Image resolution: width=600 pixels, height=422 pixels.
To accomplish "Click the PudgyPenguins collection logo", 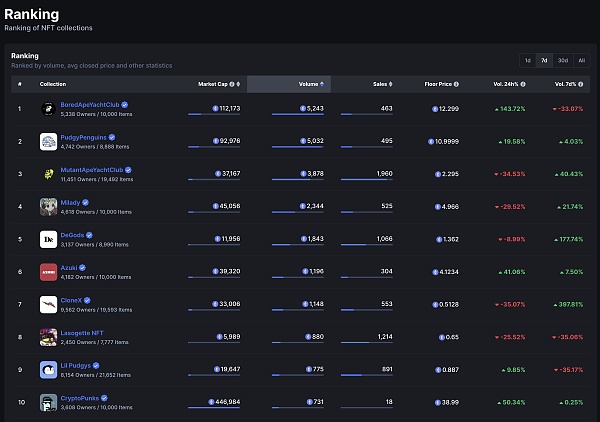I will tap(48, 142).
